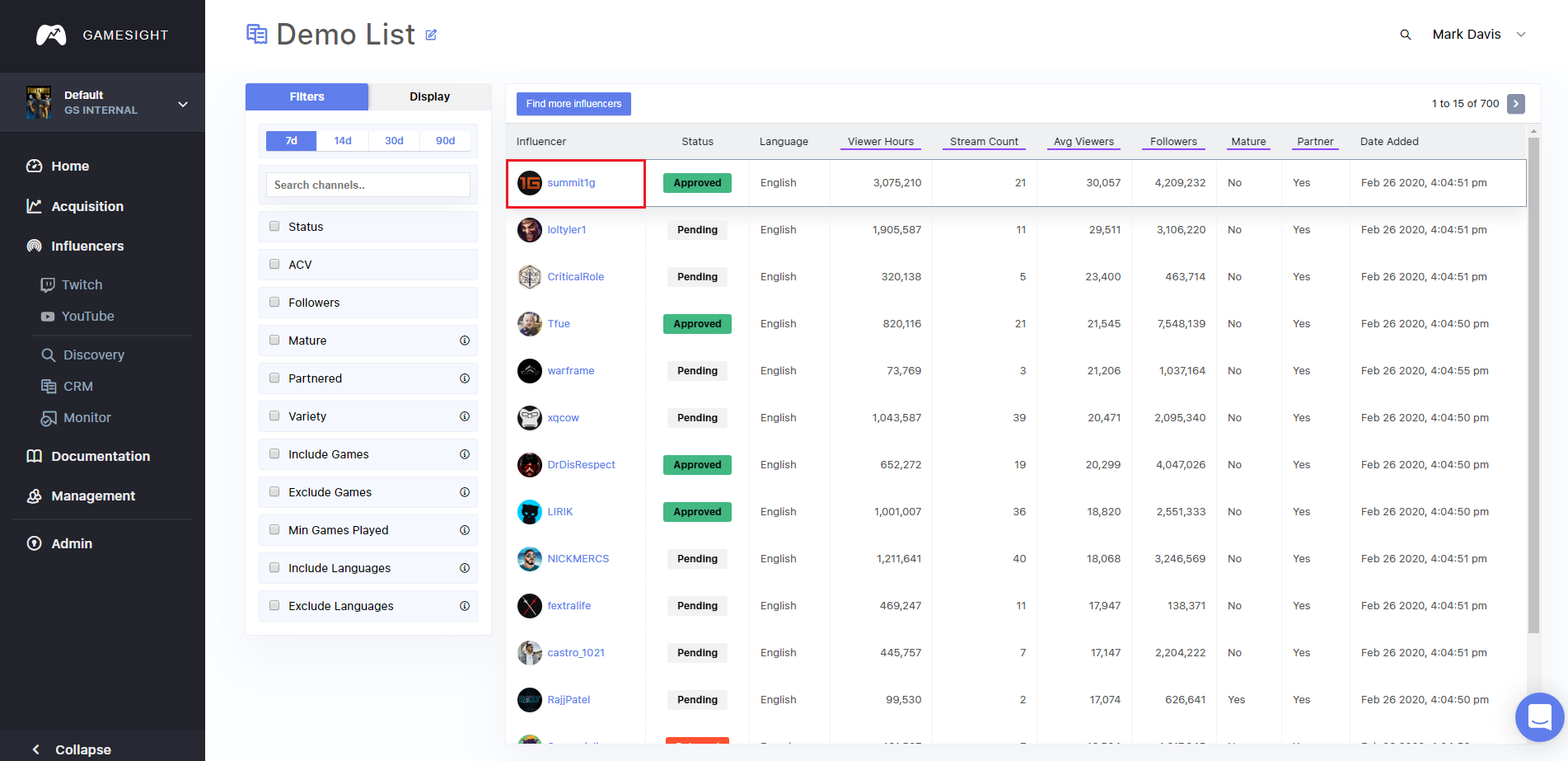1568x761 pixels.
Task: Enable the Variety filter checkbox
Action: point(274,416)
